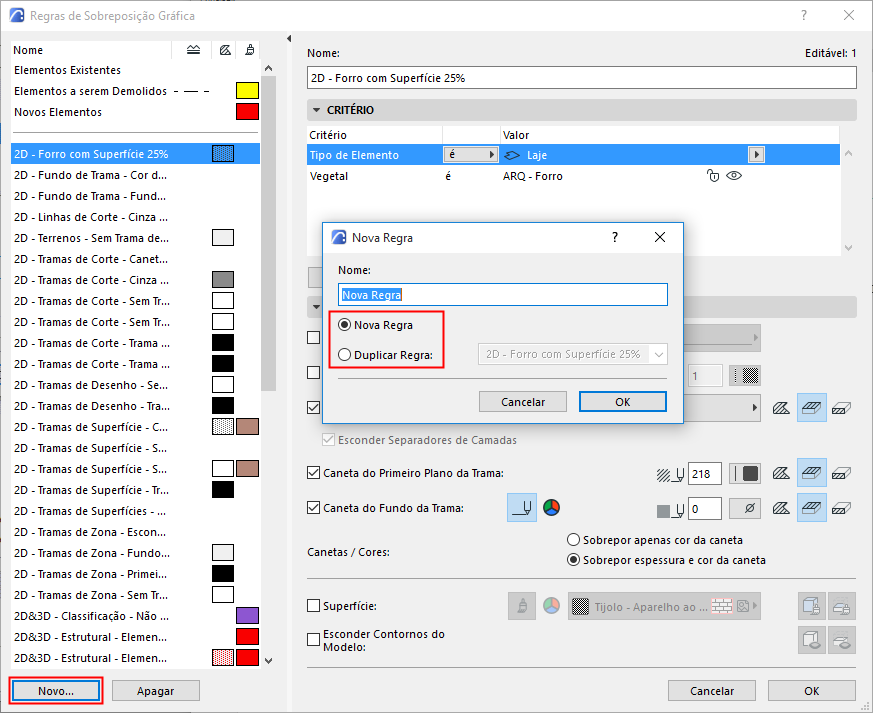Click the Laje slab element icon
The height and width of the screenshot is (713, 873).
tap(512, 155)
